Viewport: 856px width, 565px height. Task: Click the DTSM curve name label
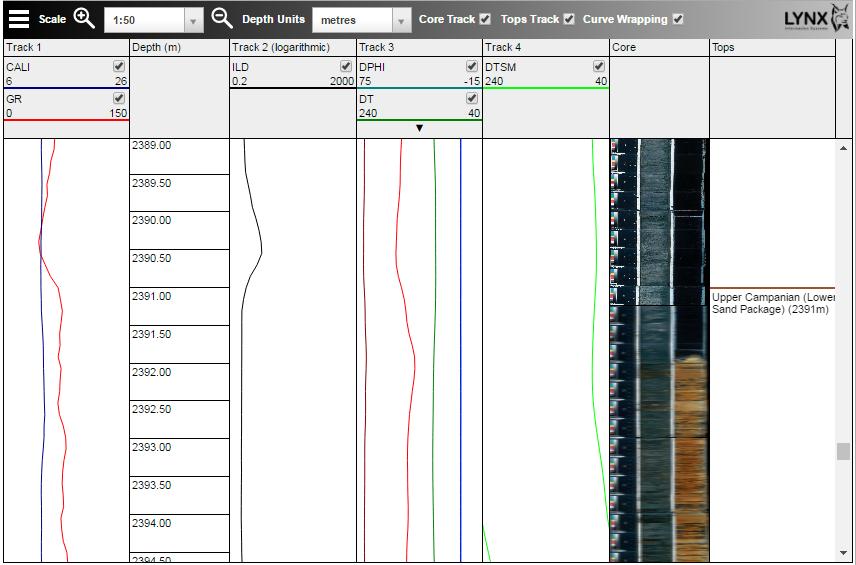[500, 68]
